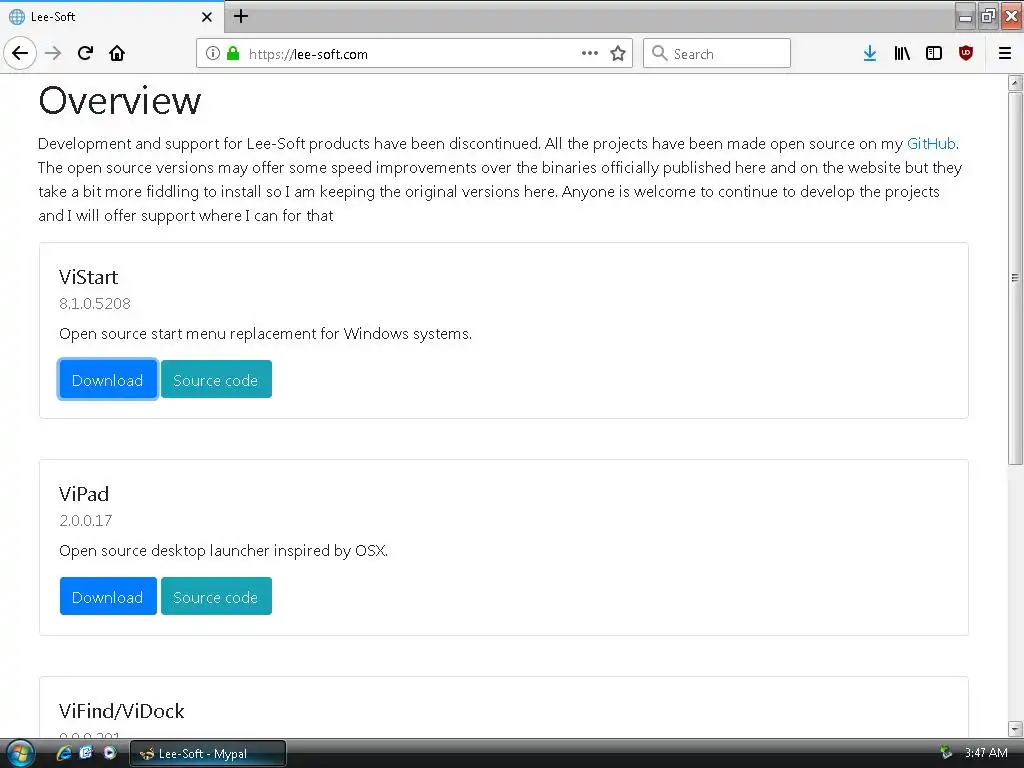The width and height of the screenshot is (1024, 768).
Task: Select Lee-Soft - Mypal taskbar button
Action: pyautogui.click(x=208, y=754)
